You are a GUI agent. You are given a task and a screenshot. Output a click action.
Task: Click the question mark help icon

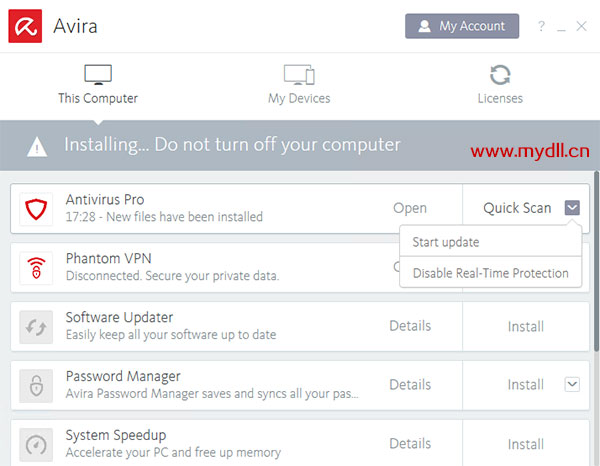pyautogui.click(x=541, y=26)
